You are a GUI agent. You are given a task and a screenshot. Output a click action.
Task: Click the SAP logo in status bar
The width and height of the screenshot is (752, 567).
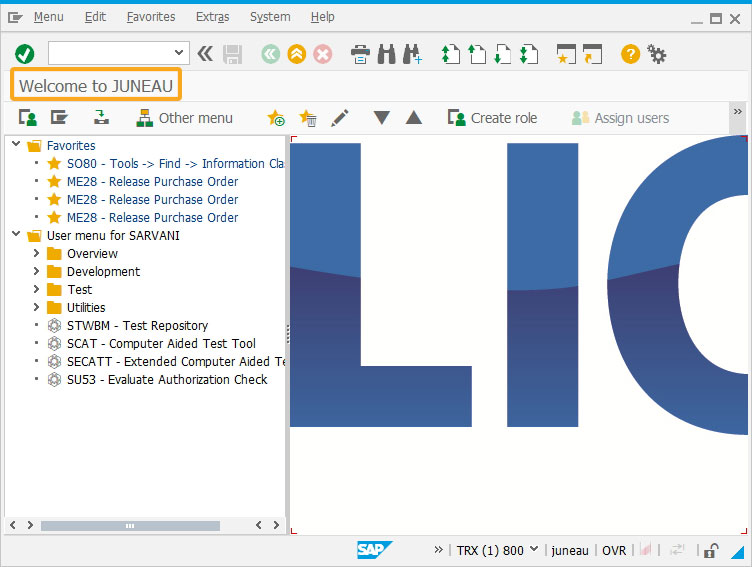point(375,550)
